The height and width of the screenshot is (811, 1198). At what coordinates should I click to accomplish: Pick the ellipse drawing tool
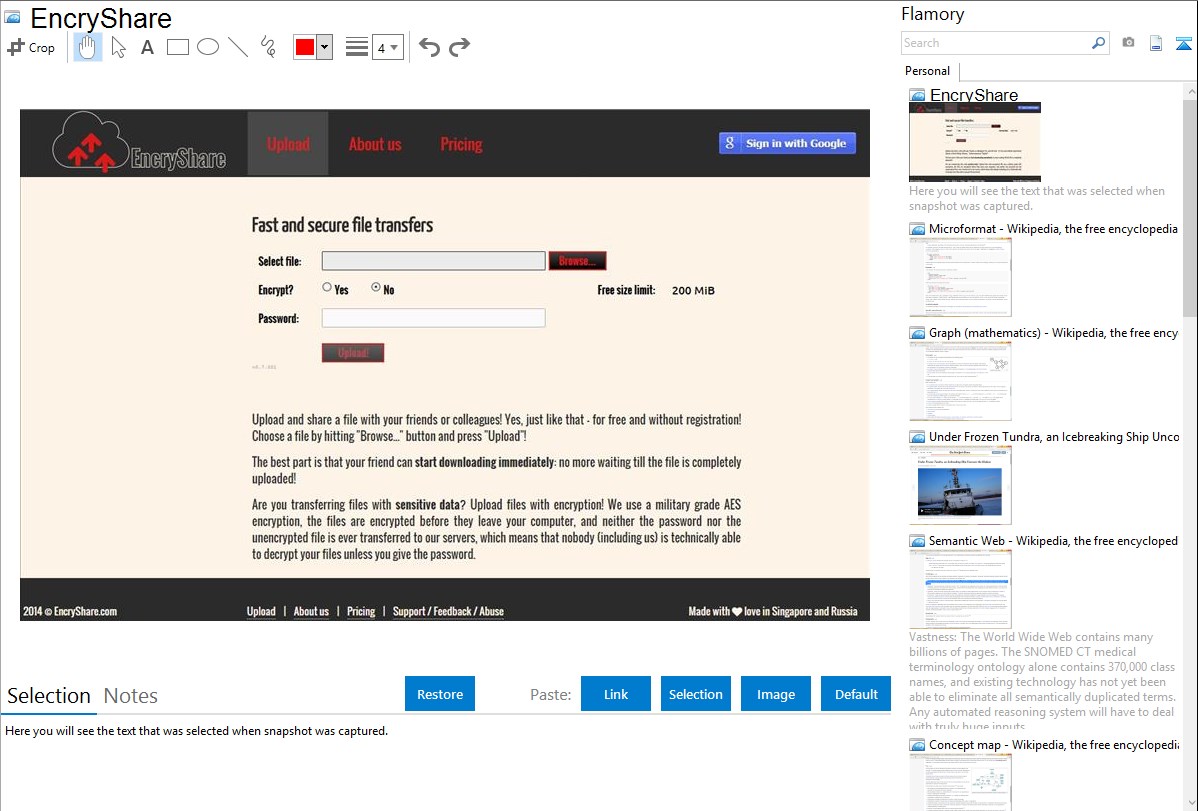click(208, 47)
